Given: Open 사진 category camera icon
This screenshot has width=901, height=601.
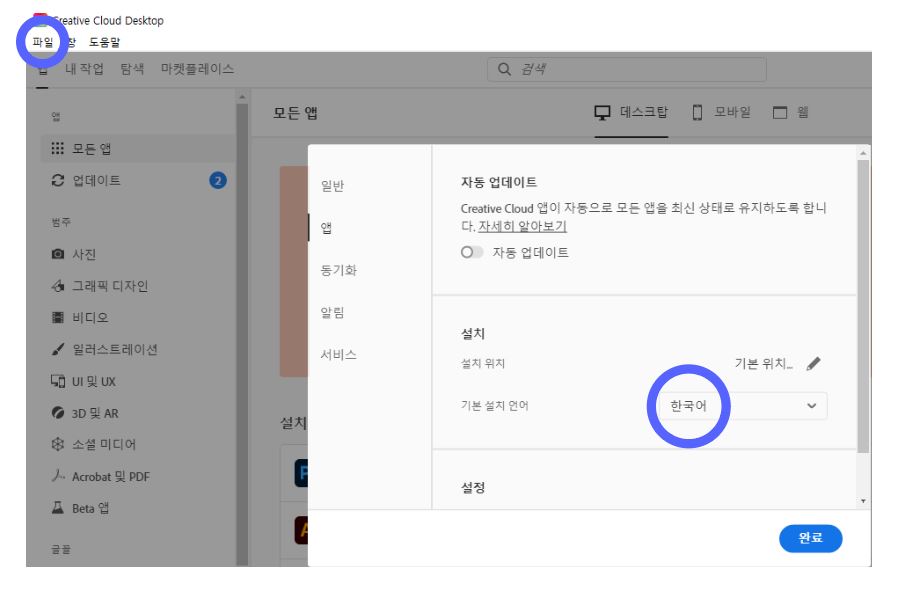Looking at the screenshot, I should 57,254.
